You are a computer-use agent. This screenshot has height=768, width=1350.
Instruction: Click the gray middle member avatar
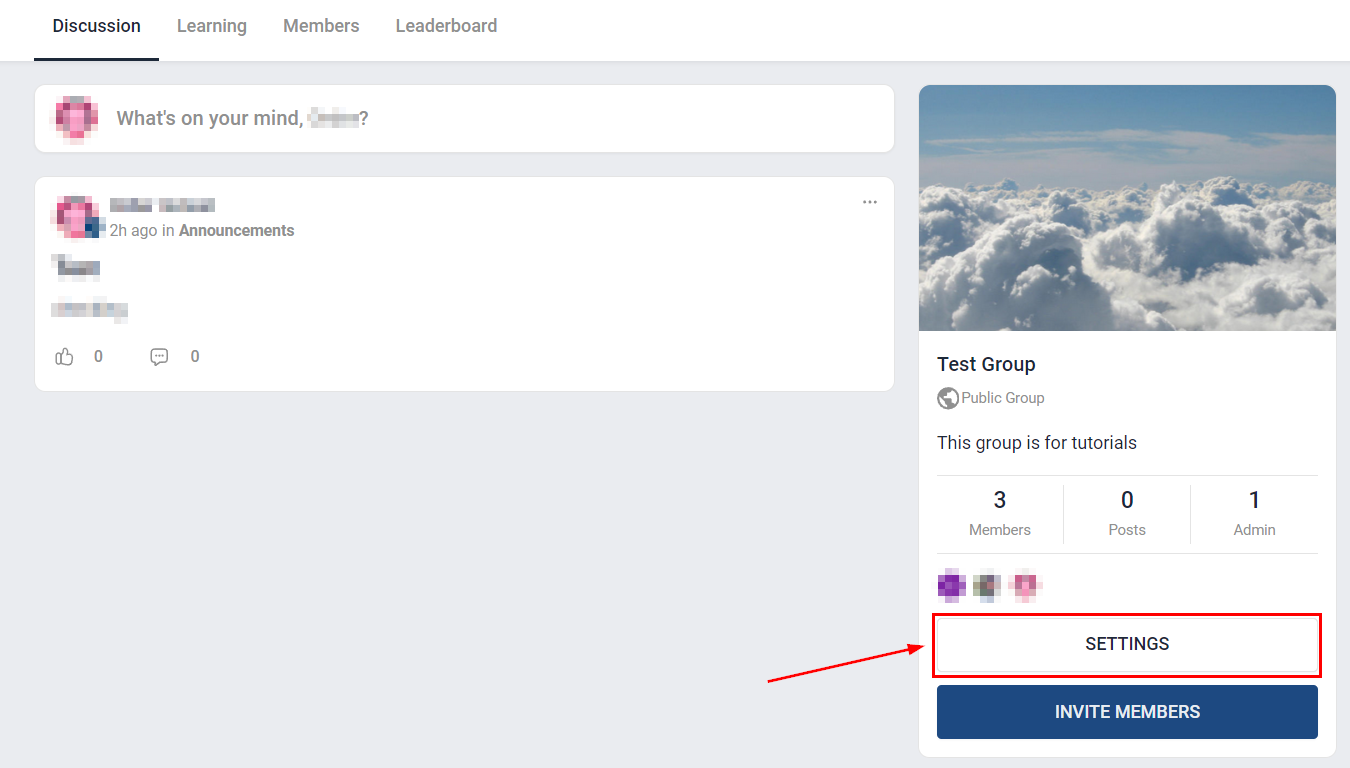tap(987, 586)
